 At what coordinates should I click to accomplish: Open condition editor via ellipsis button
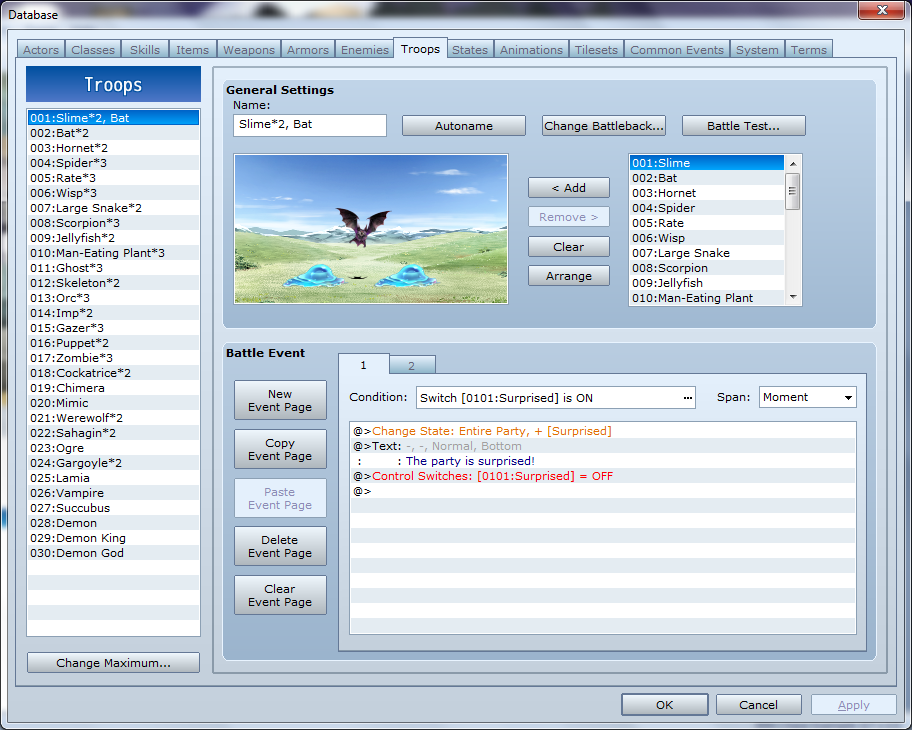point(688,398)
